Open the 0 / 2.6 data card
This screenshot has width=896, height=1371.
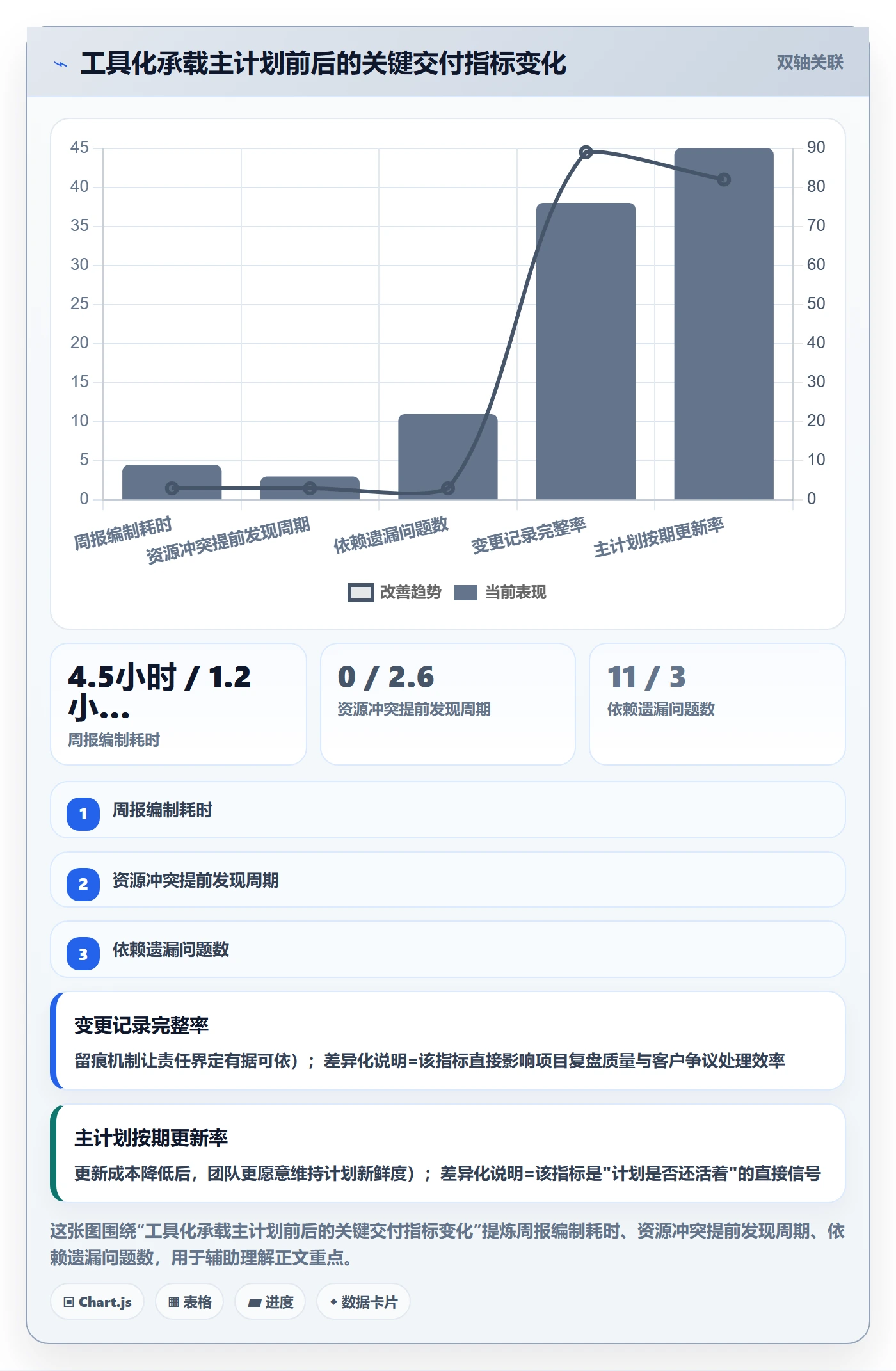448,704
